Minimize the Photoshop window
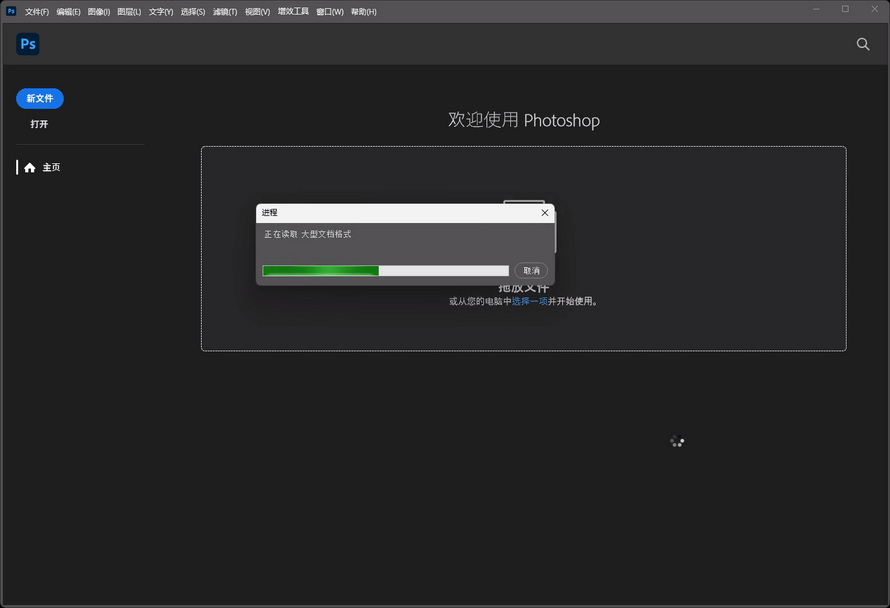This screenshot has height=608, width=890. (816, 9)
